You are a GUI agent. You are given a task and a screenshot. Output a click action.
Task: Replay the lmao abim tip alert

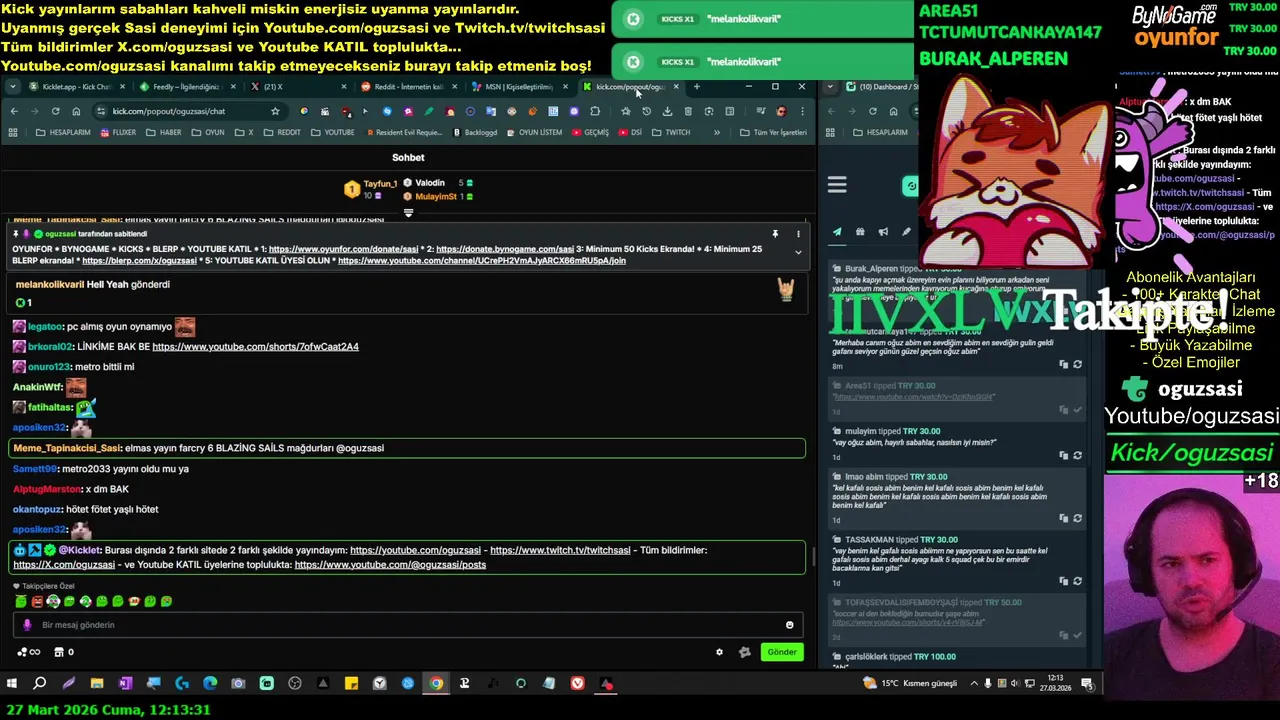point(1077,518)
